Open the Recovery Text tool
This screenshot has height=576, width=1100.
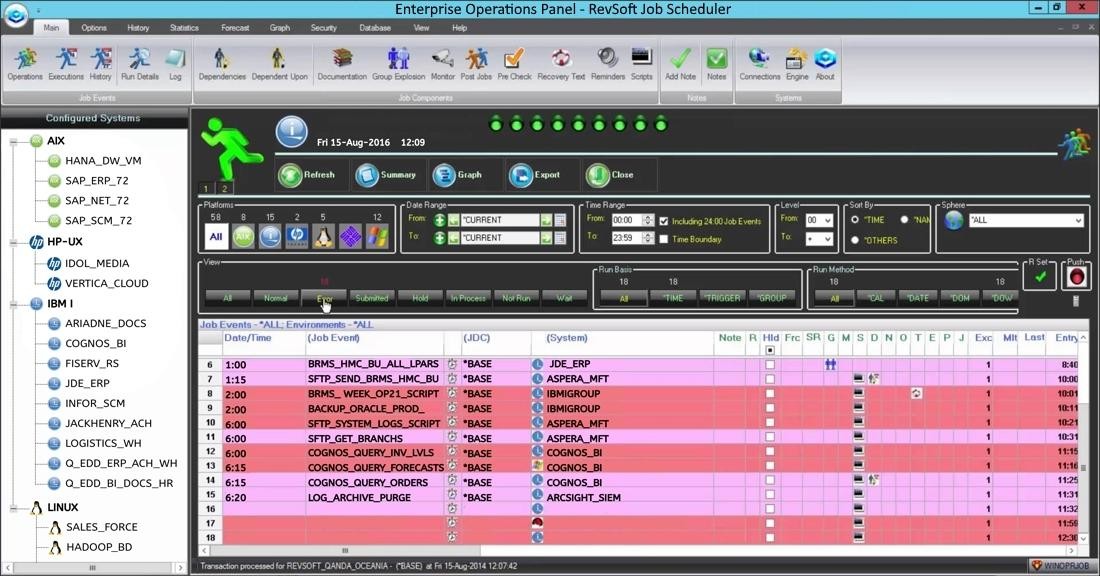(x=560, y=62)
